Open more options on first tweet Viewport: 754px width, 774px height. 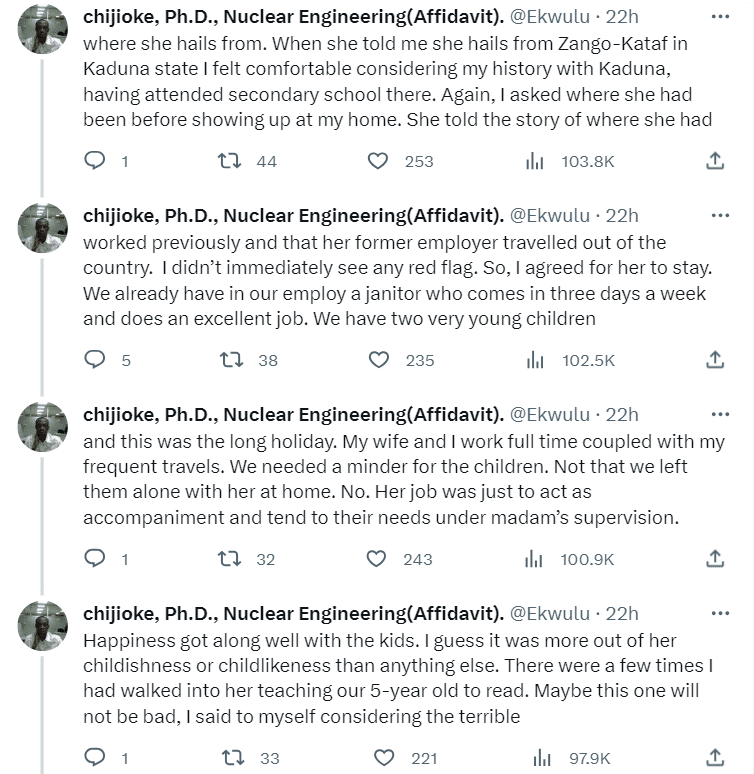(719, 17)
